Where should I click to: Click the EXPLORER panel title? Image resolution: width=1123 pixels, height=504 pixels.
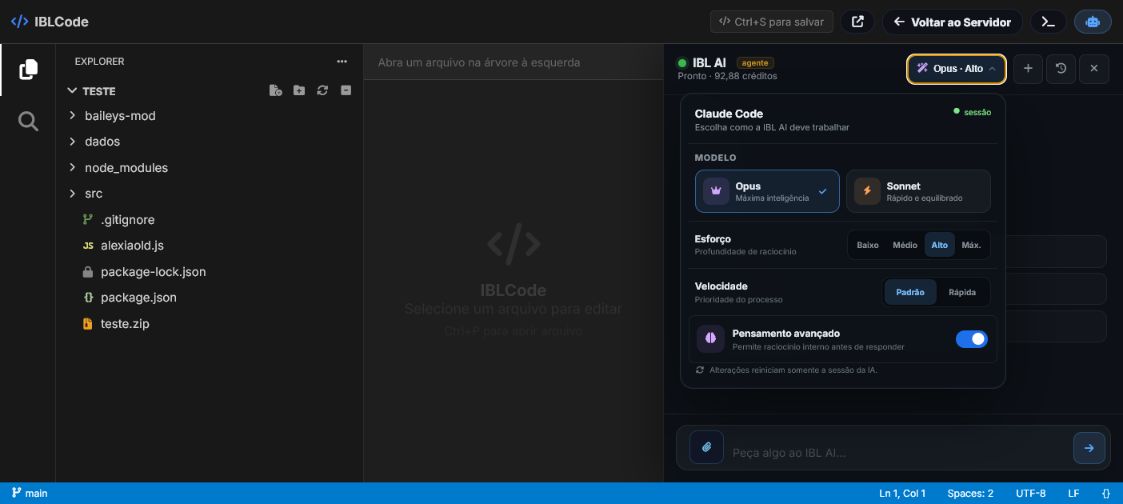(x=100, y=62)
